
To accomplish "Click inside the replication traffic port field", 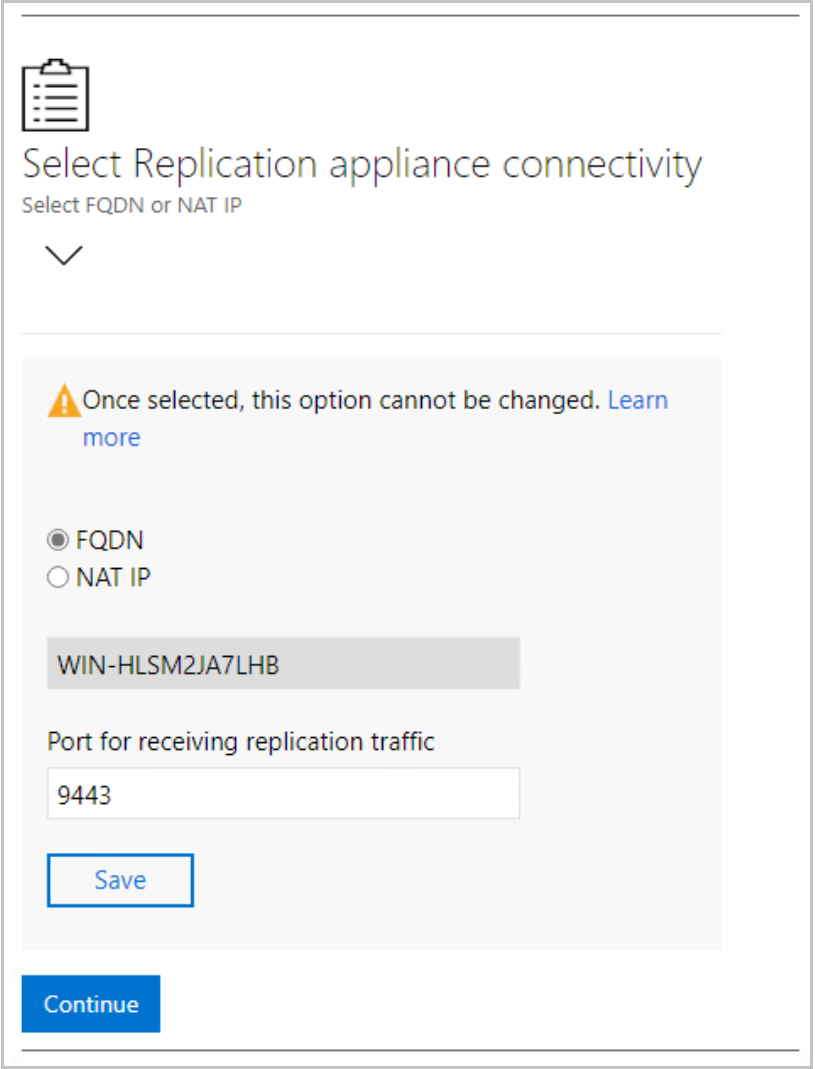I will (283, 793).
